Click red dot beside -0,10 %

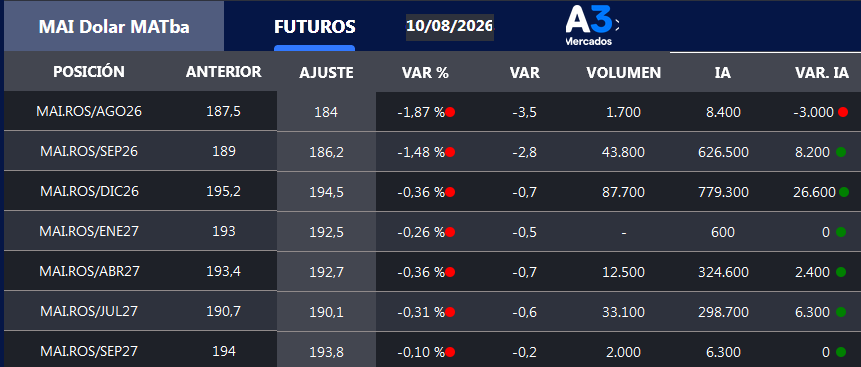450,352
